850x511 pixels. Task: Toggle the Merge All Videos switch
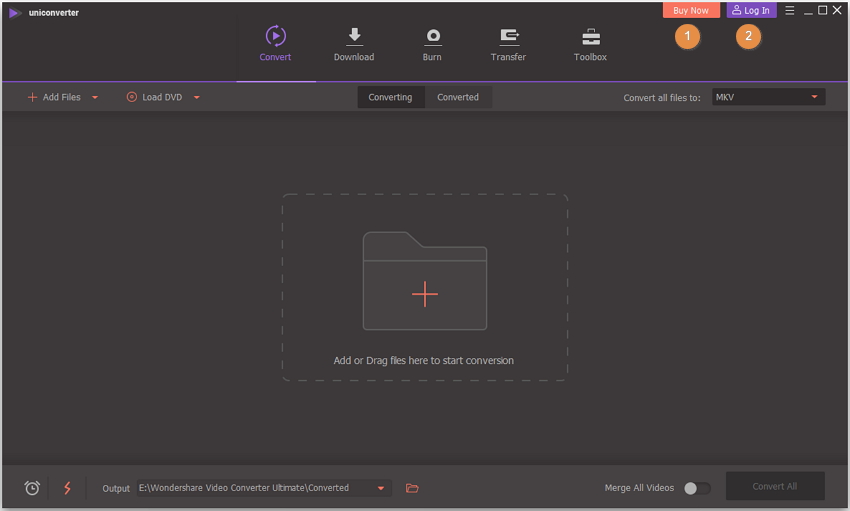697,488
